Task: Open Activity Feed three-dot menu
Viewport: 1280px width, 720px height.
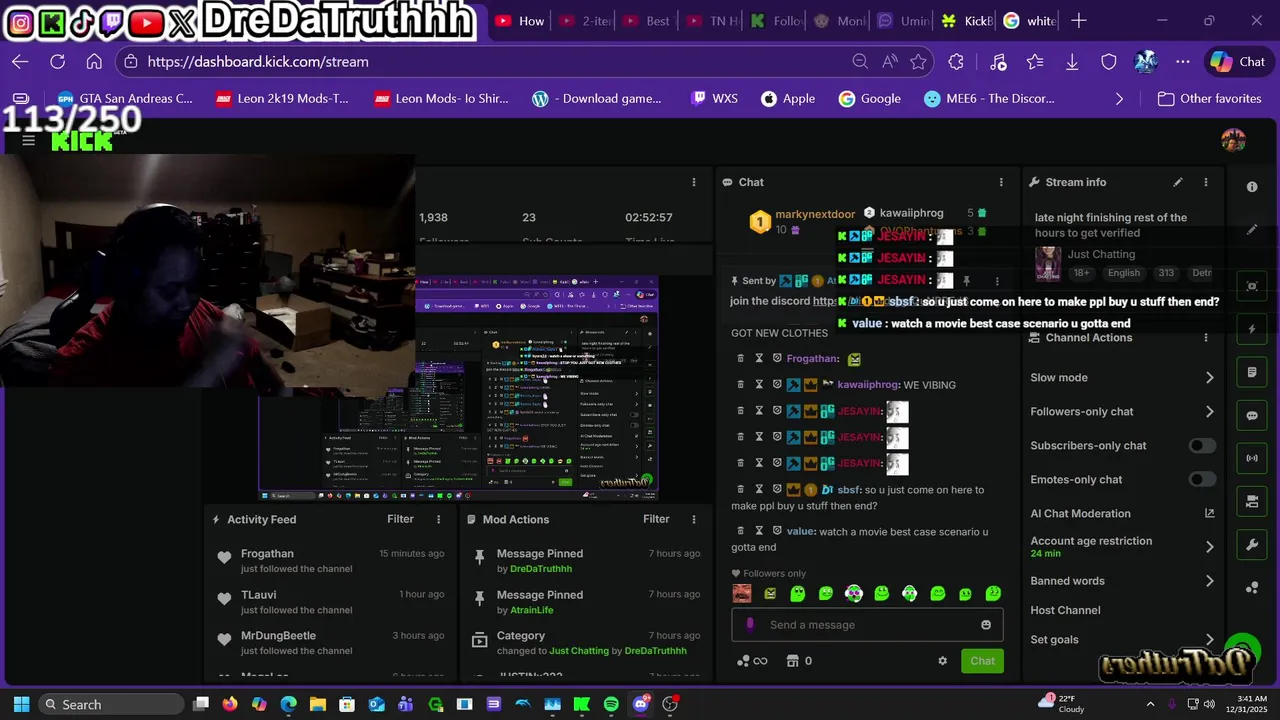Action: [438, 519]
